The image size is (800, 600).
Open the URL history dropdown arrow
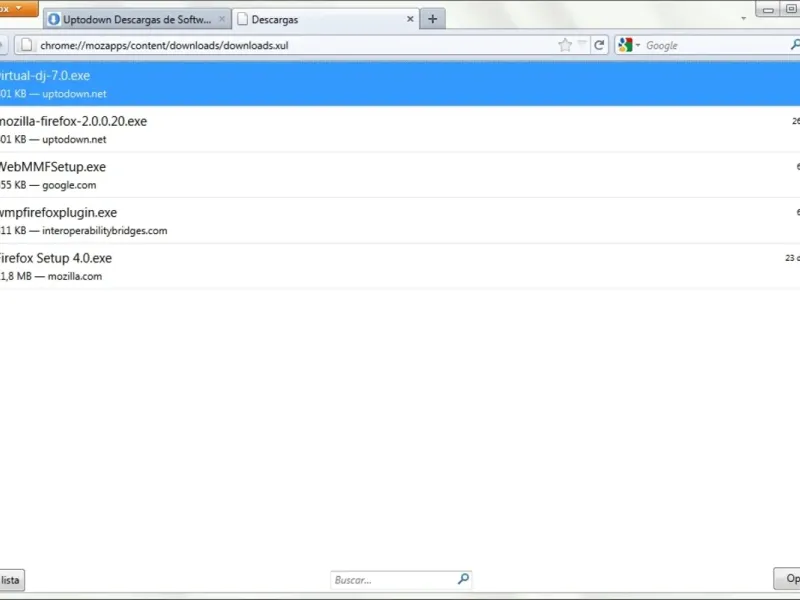(x=582, y=44)
